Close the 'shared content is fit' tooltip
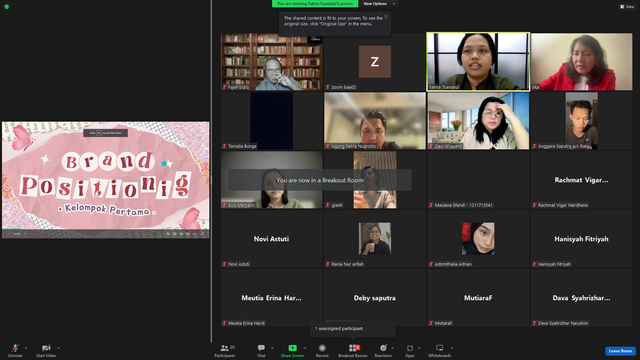 tap(386, 16)
